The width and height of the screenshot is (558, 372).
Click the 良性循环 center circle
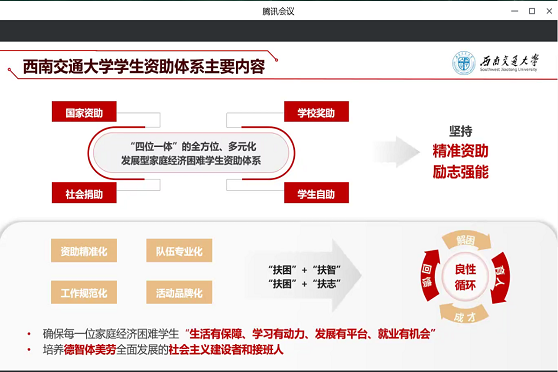465,277
